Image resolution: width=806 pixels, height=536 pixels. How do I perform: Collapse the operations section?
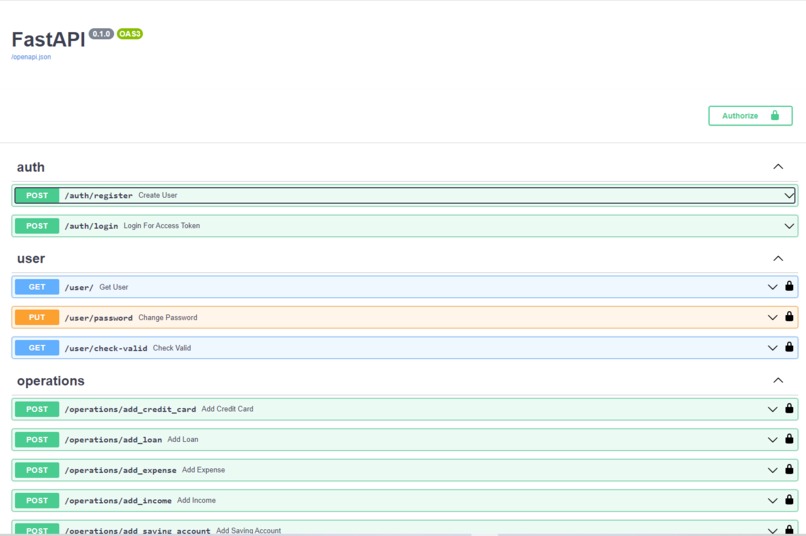[x=778, y=380]
